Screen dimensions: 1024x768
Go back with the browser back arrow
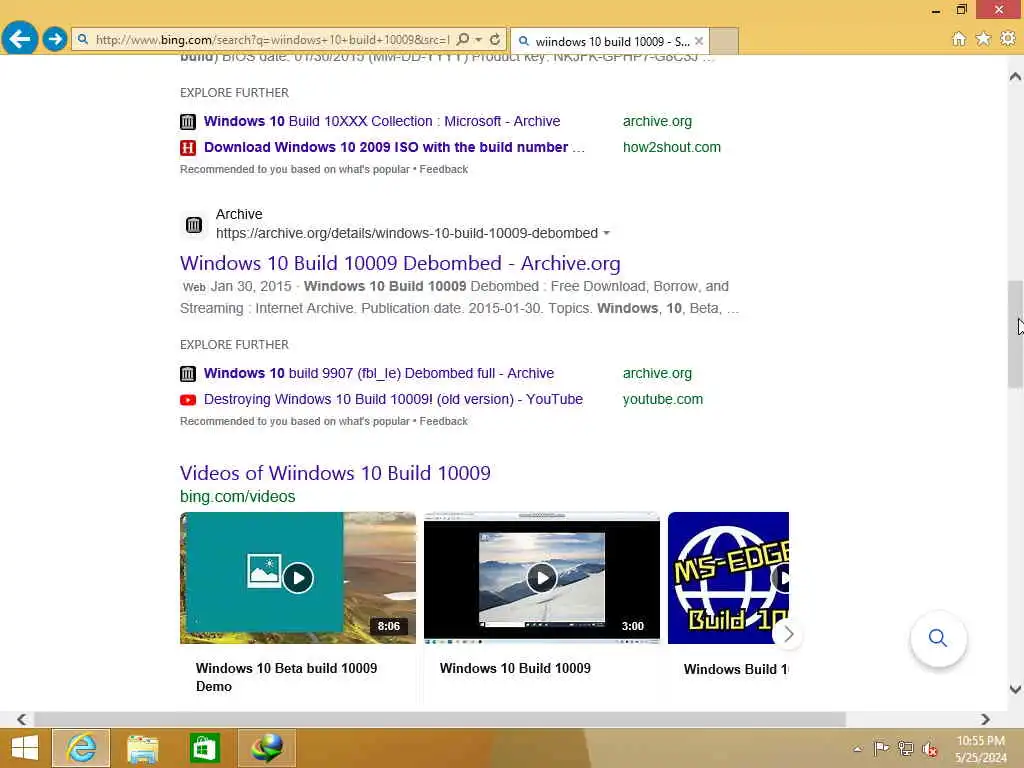(x=20, y=39)
